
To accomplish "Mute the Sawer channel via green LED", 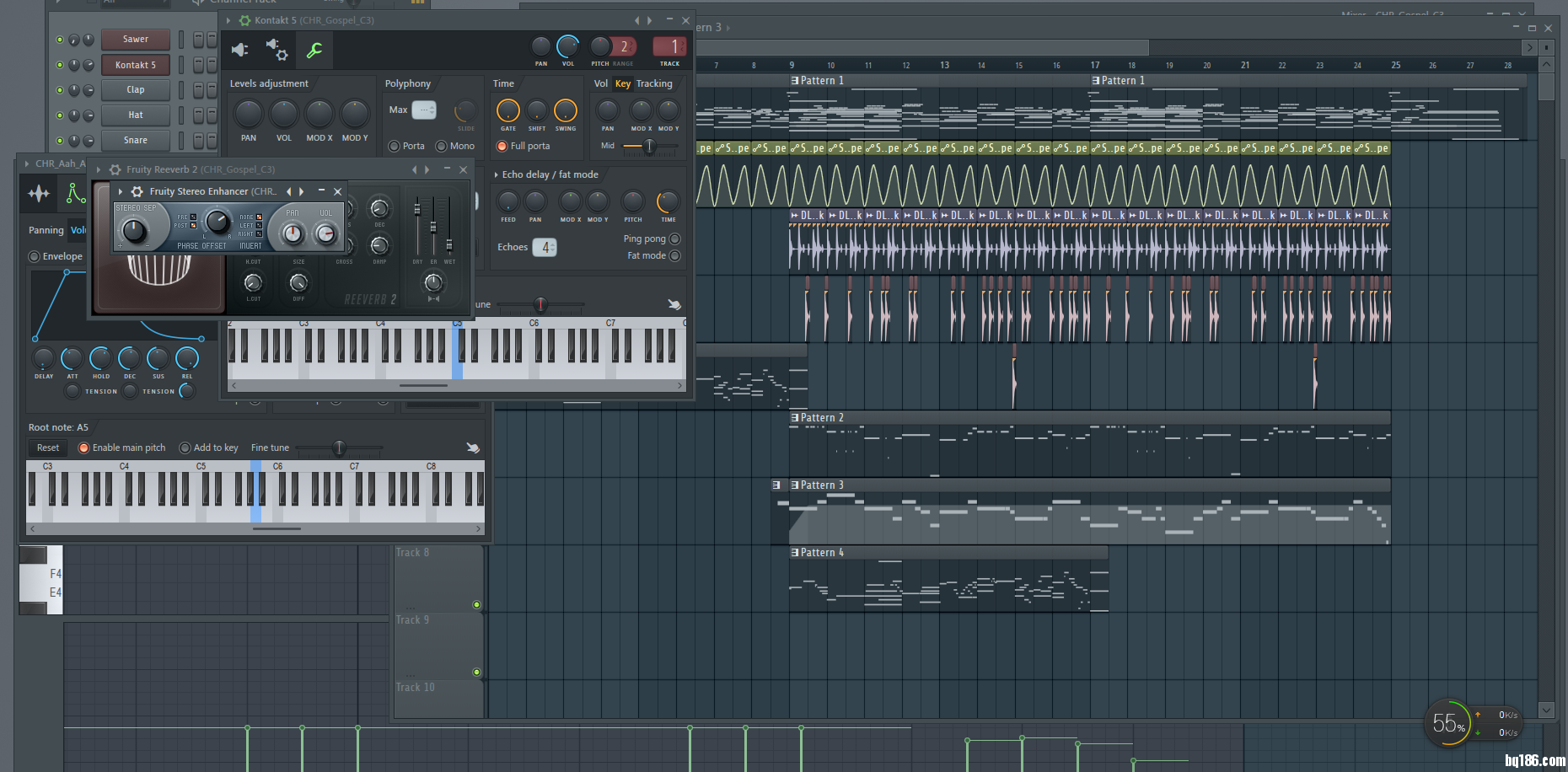I will pyautogui.click(x=60, y=40).
